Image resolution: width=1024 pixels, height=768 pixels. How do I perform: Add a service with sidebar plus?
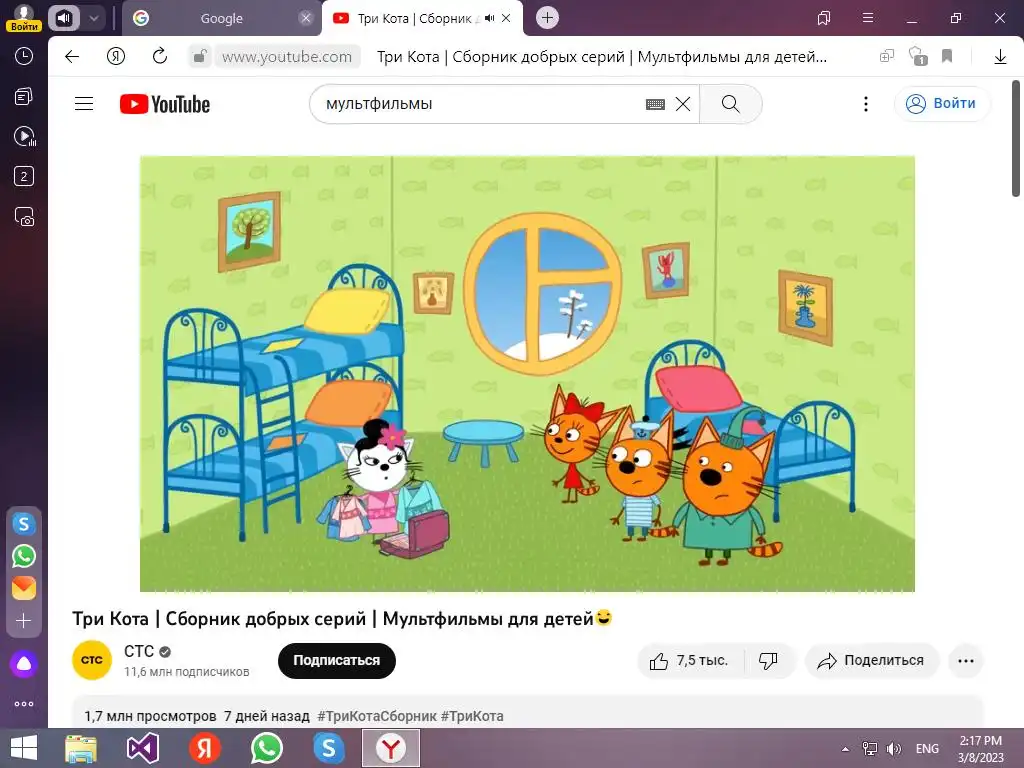point(24,620)
